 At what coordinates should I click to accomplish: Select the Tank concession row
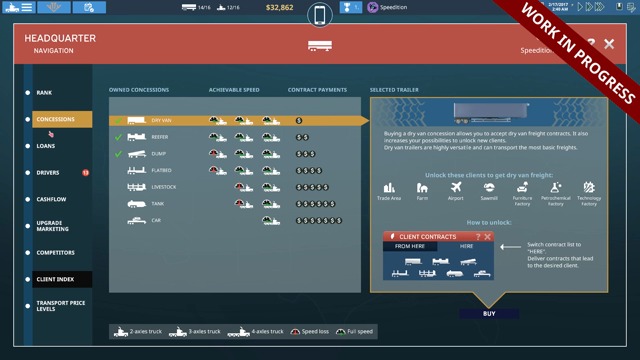235,204
